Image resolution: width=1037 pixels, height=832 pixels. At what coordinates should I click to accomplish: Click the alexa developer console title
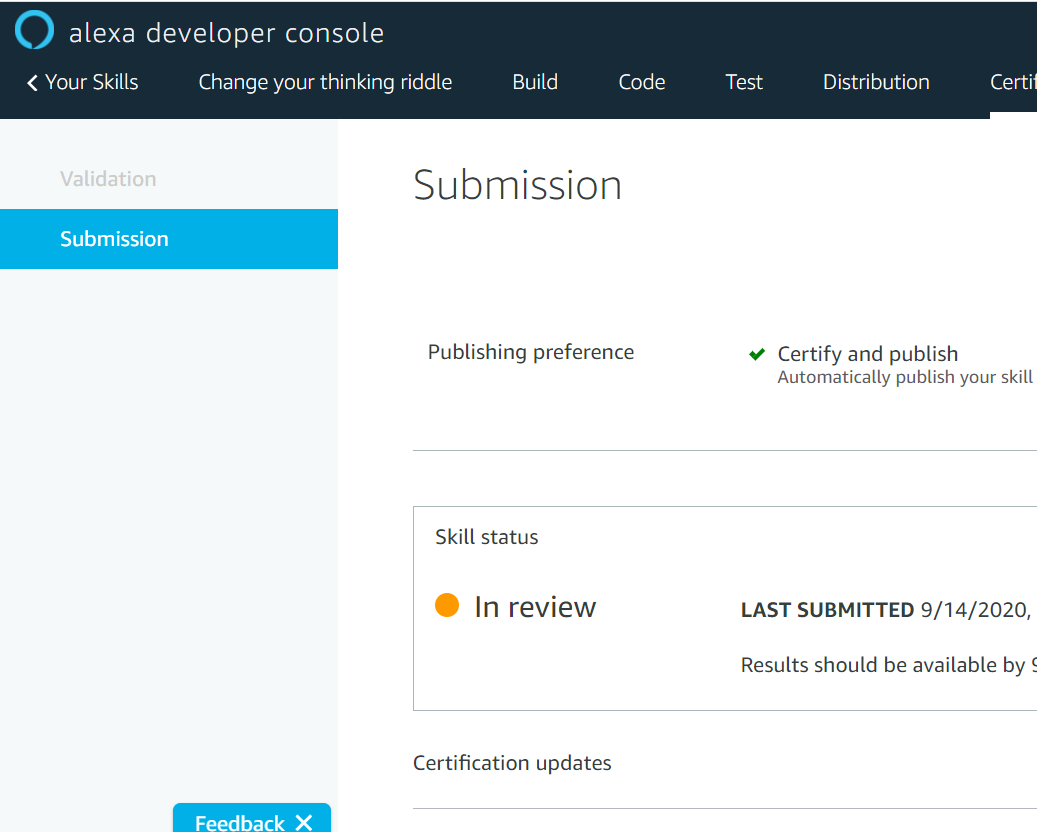pyautogui.click(x=226, y=33)
